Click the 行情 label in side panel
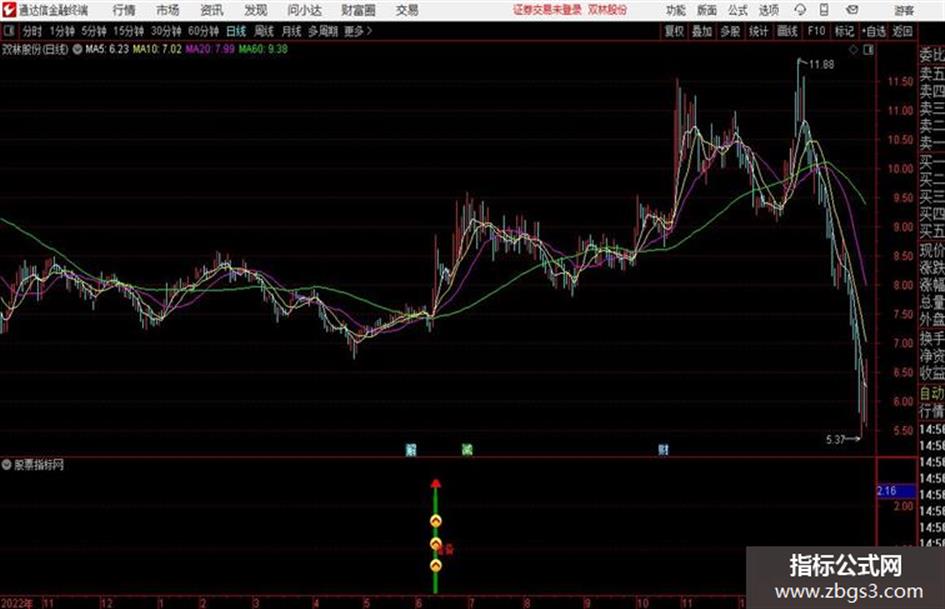Screen dimensions: 945x609 point(932,411)
